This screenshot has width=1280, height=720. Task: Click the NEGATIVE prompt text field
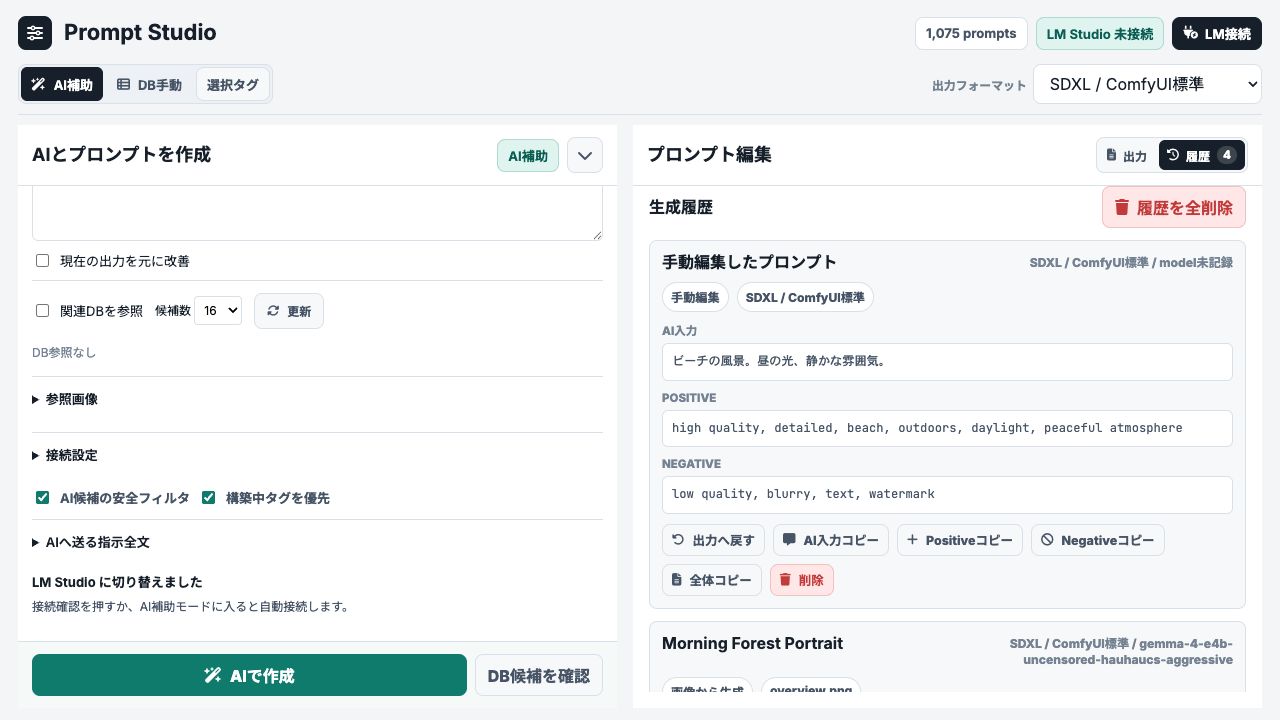tap(947, 494)
